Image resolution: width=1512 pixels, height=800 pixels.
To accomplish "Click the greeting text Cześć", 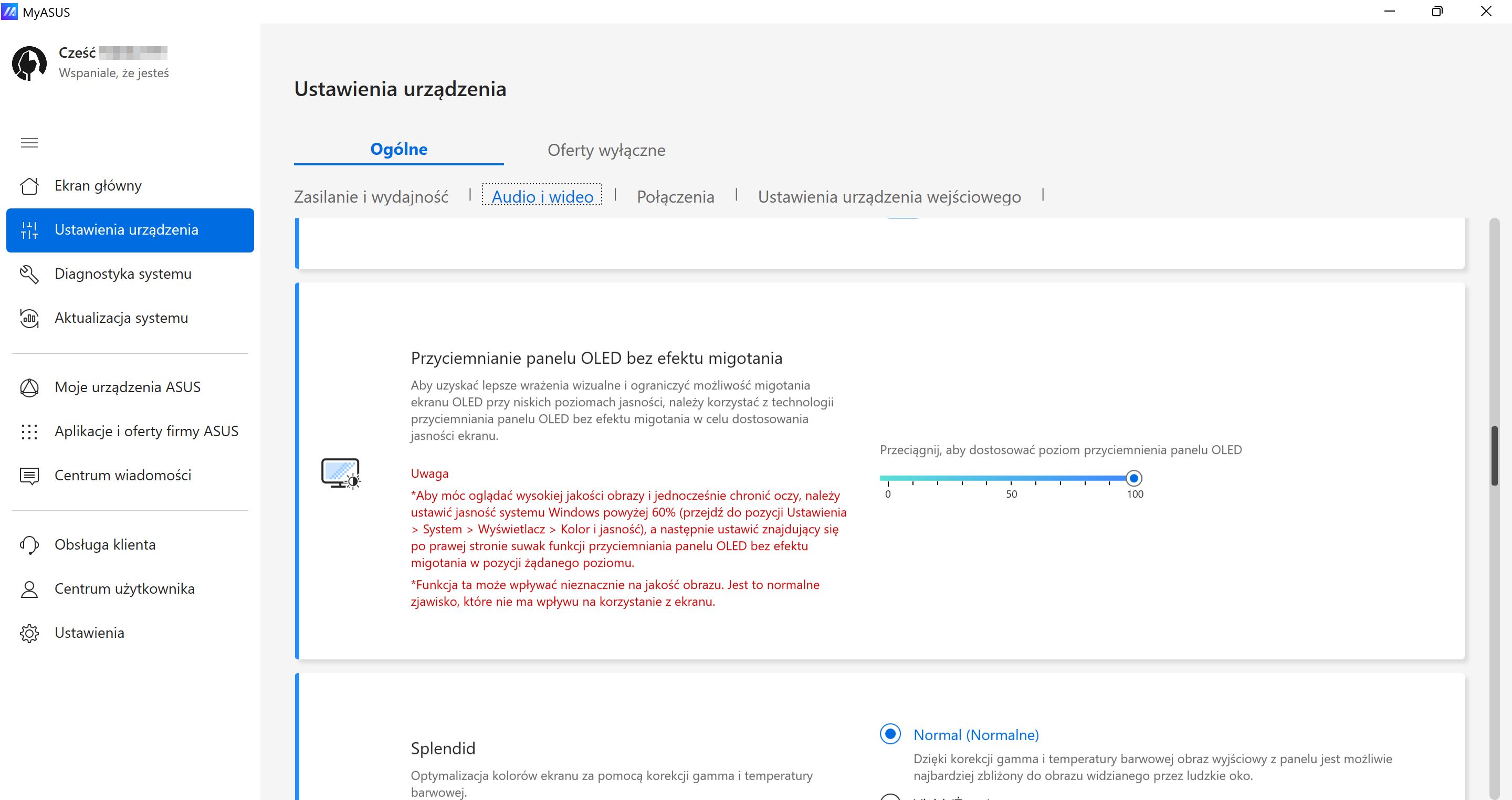I will (x=77, y=53).
